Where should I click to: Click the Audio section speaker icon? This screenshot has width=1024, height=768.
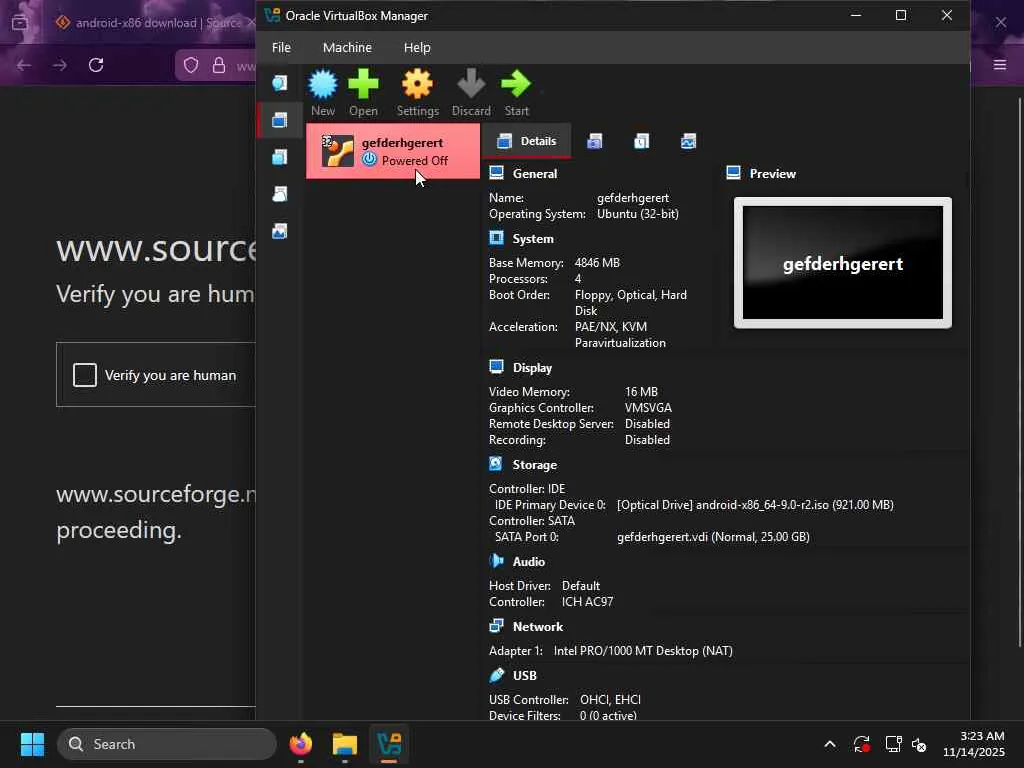496,560
